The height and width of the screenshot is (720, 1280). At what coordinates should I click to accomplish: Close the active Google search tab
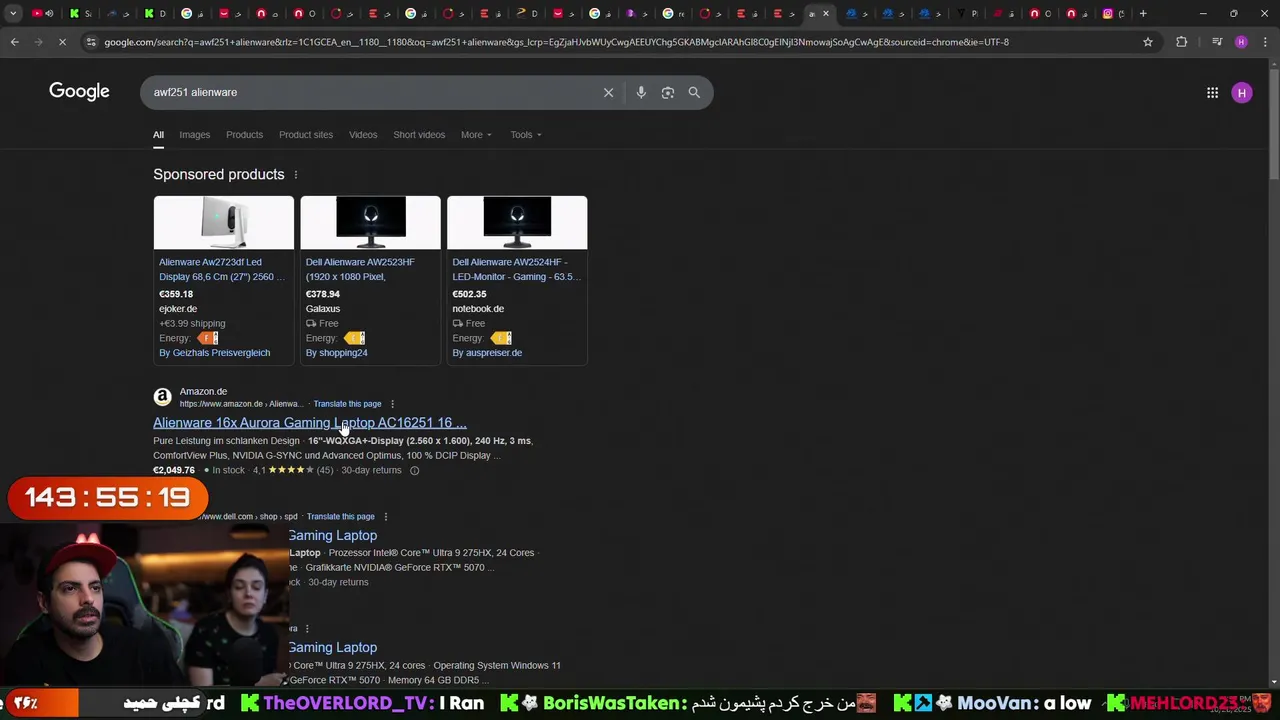click(x=826, y=13)
